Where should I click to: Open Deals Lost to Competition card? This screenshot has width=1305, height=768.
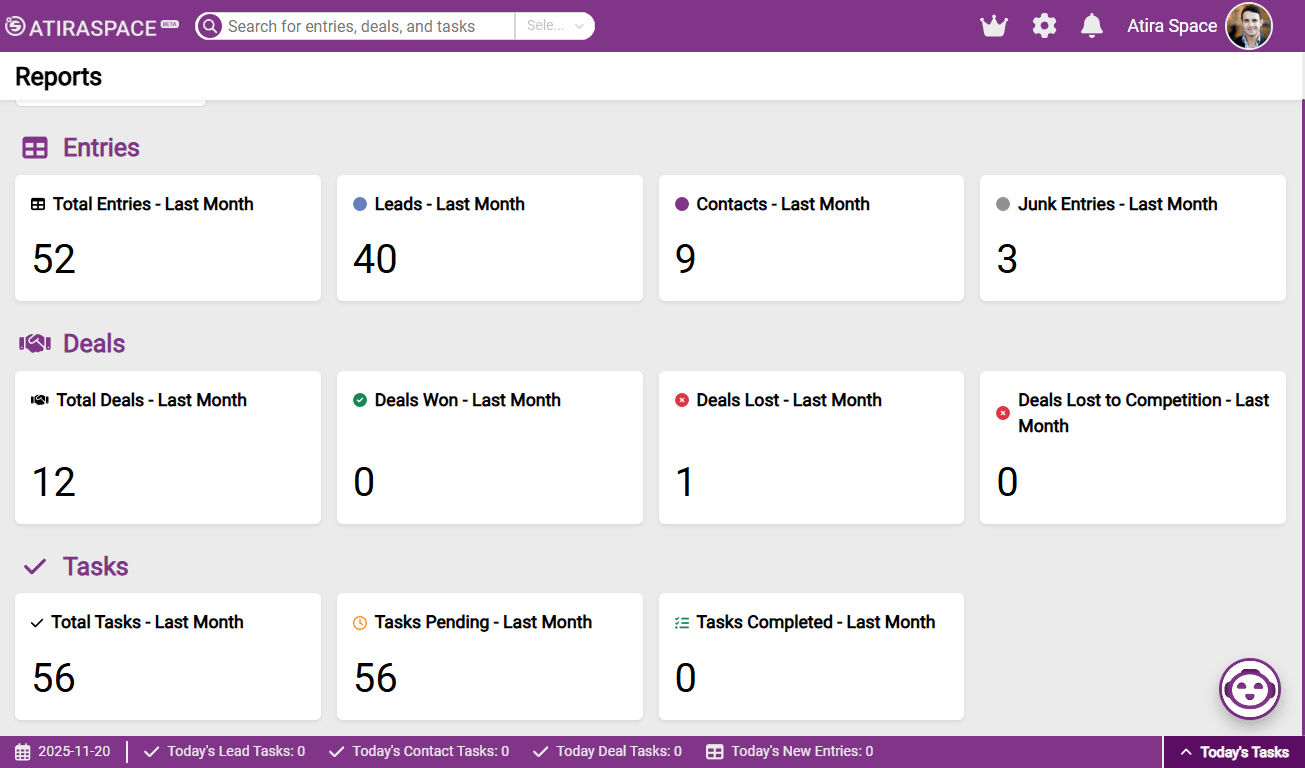point(1132,447)
